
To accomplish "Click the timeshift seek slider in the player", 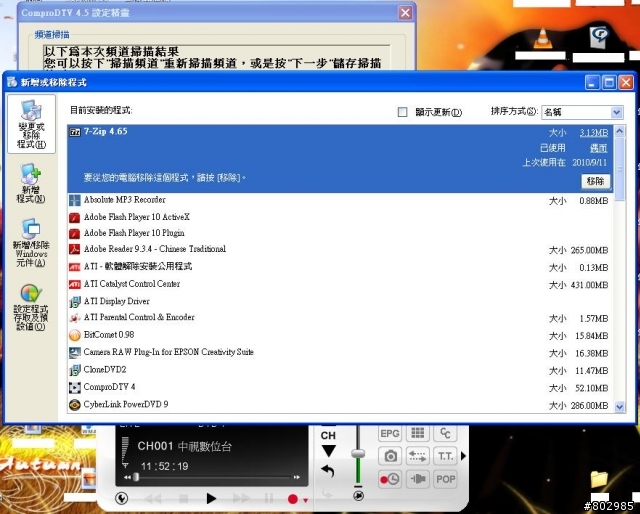I will tap(136, 477).
